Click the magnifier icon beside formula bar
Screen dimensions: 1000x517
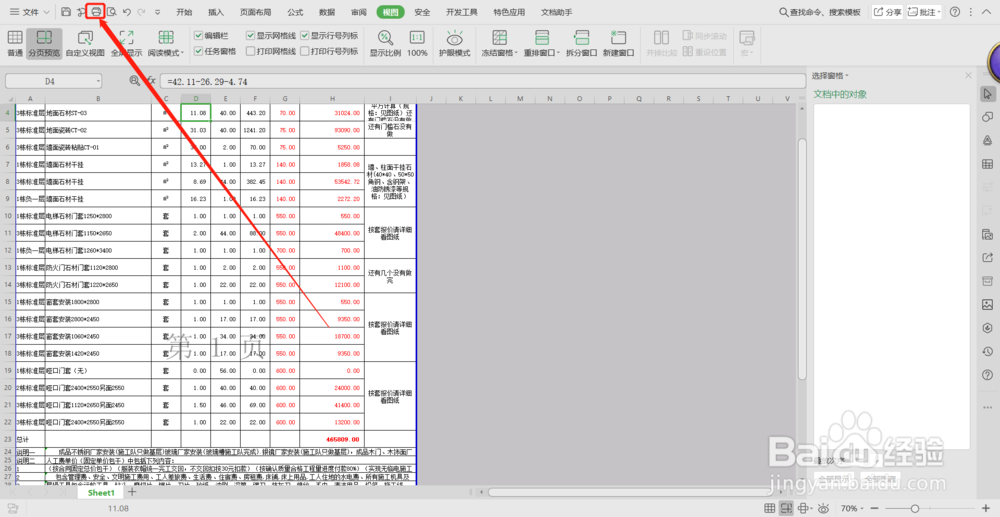pyautogui.click(x=135, y=80)
